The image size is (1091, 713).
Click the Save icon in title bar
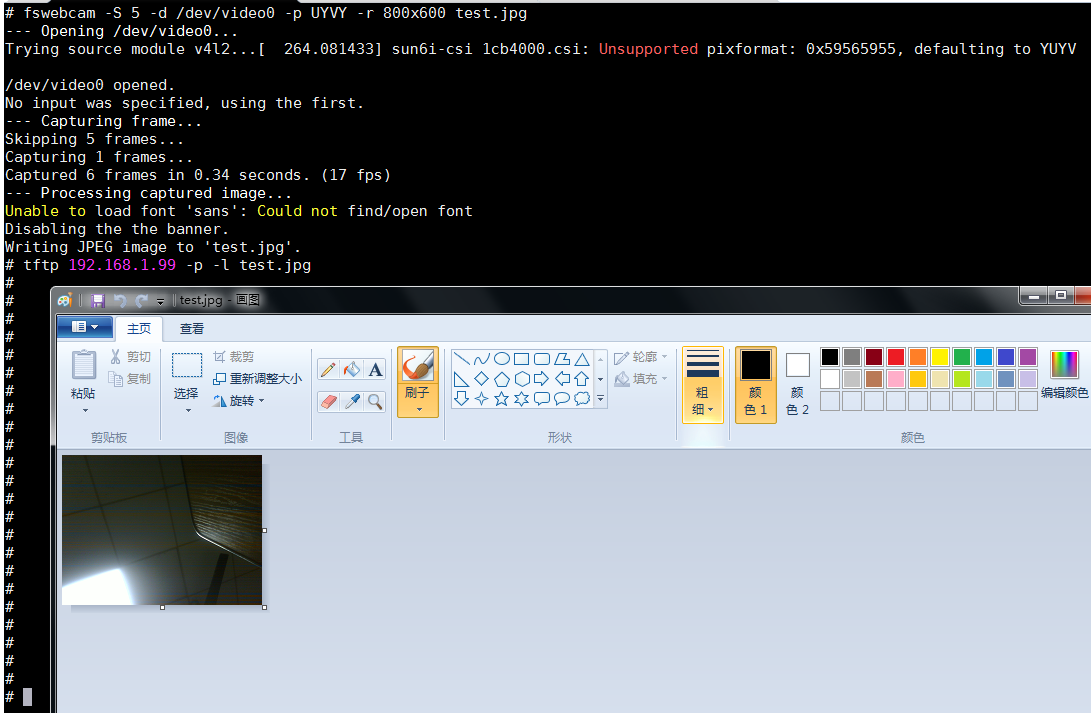98,300
